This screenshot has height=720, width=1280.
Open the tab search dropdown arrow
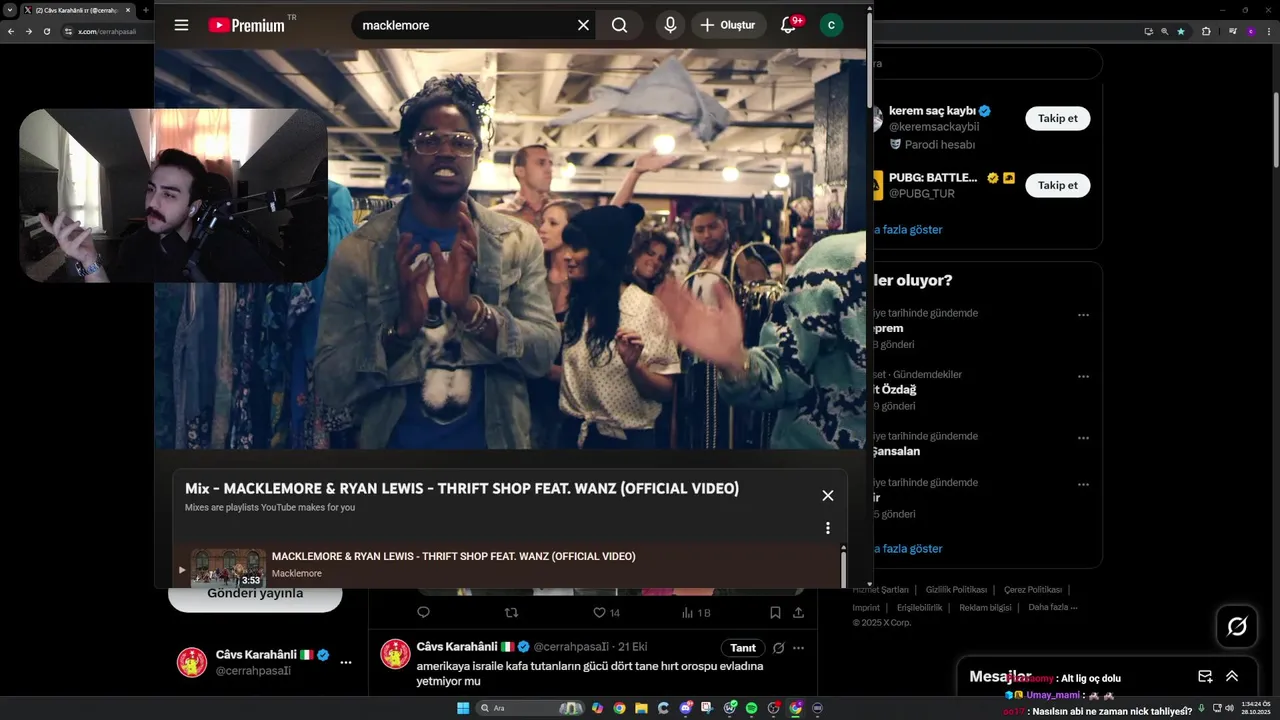(x=8, y=10)
